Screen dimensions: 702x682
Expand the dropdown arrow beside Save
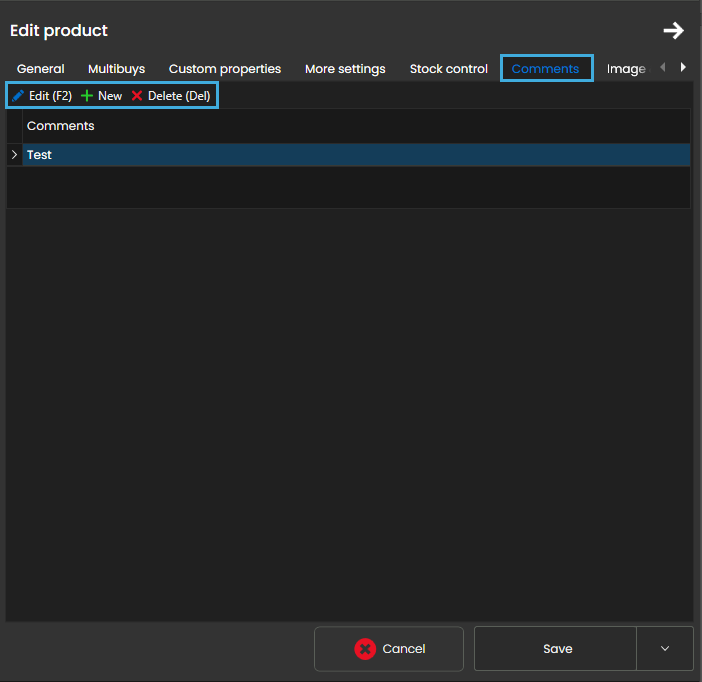coord(665,649)
